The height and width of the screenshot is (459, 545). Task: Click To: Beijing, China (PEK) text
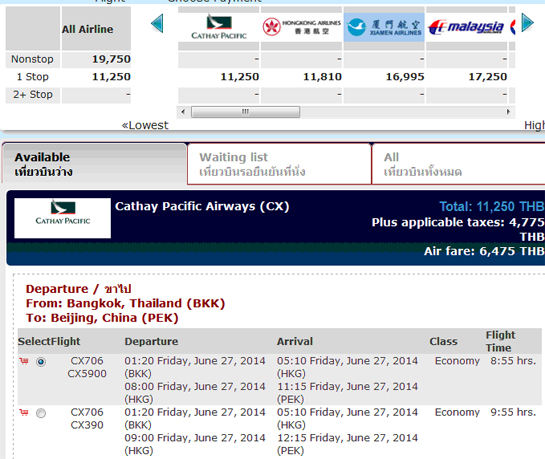pyautogui.click(x=102, y=318)
